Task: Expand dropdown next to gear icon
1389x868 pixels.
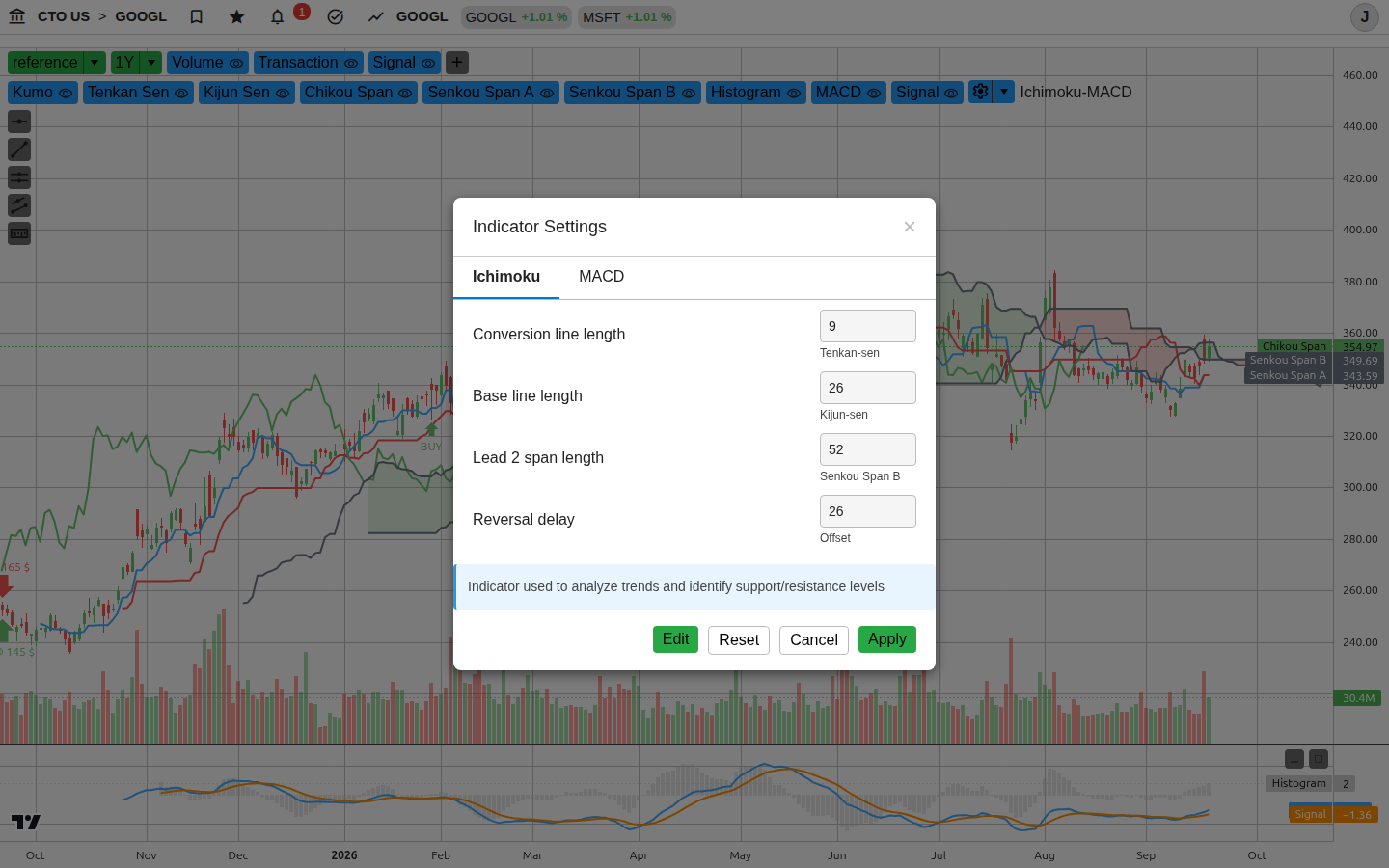Action: click(x=1004, y=92)
